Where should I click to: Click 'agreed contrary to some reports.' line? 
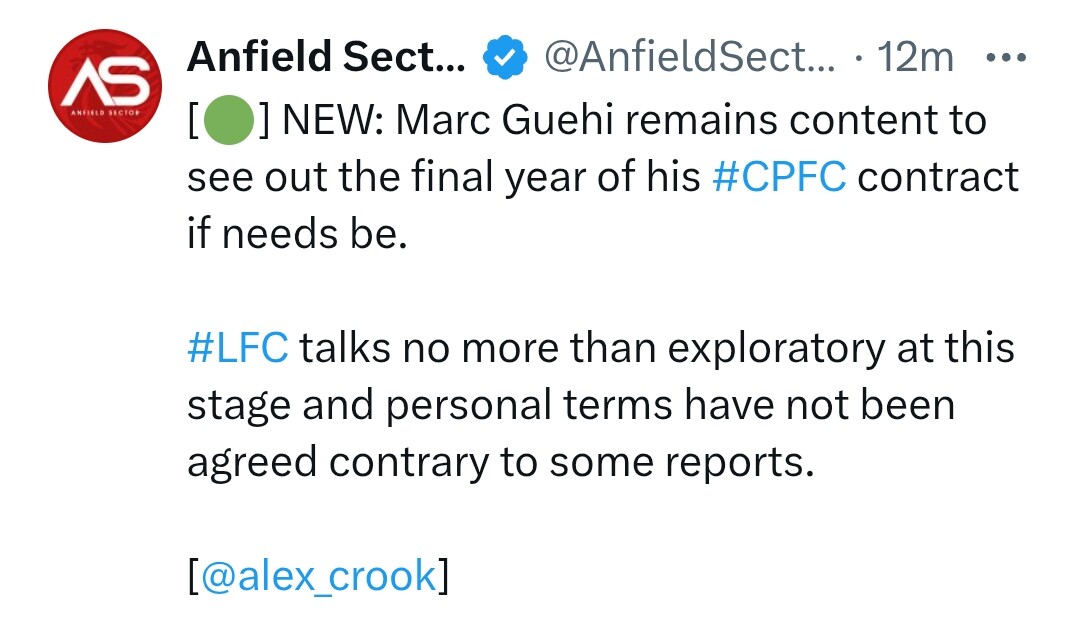click(x=501, y=462)
